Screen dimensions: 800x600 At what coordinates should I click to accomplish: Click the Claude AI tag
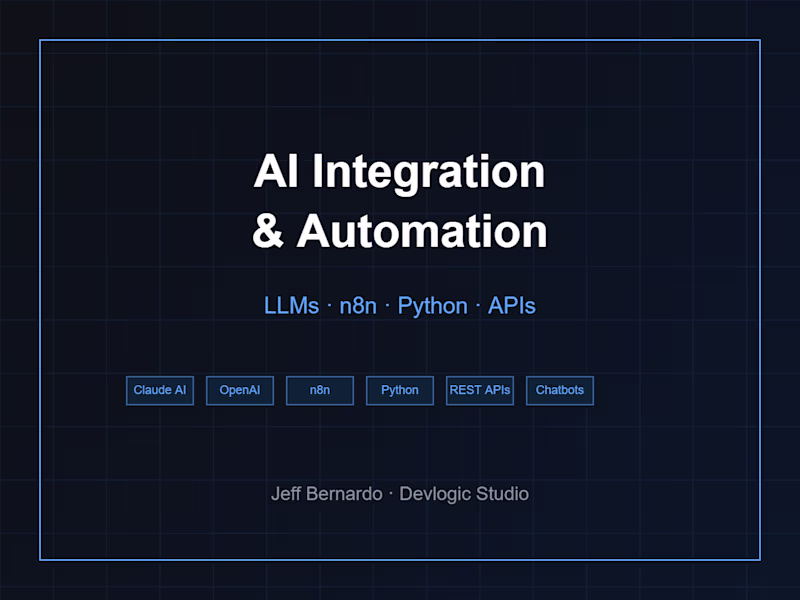click(160, 390)
